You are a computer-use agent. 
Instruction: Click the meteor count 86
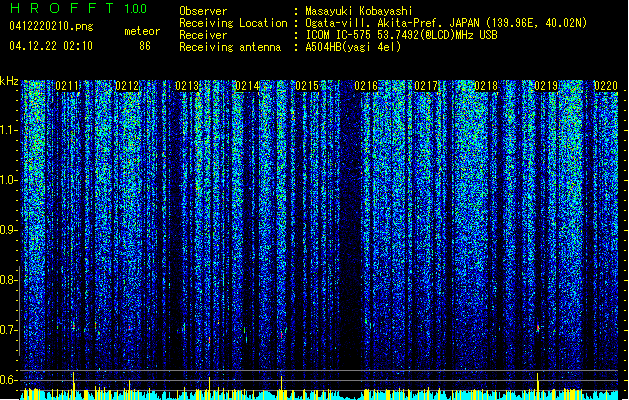click(x=145, y=46)
